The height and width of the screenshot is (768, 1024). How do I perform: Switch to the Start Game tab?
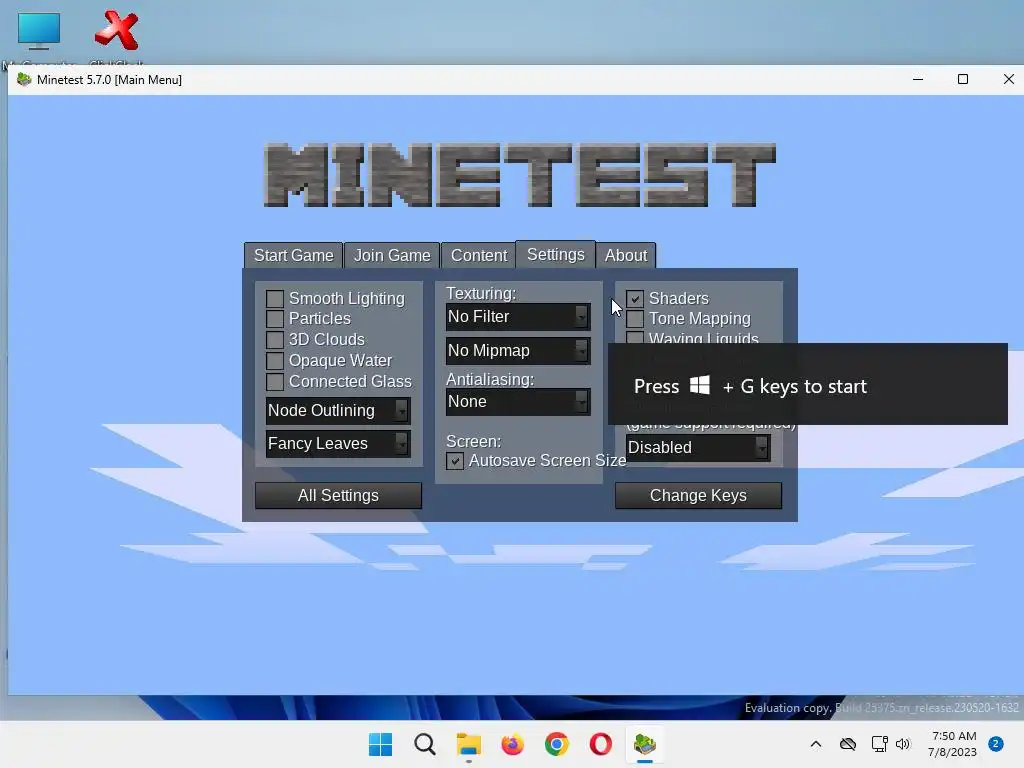point(293,255)
